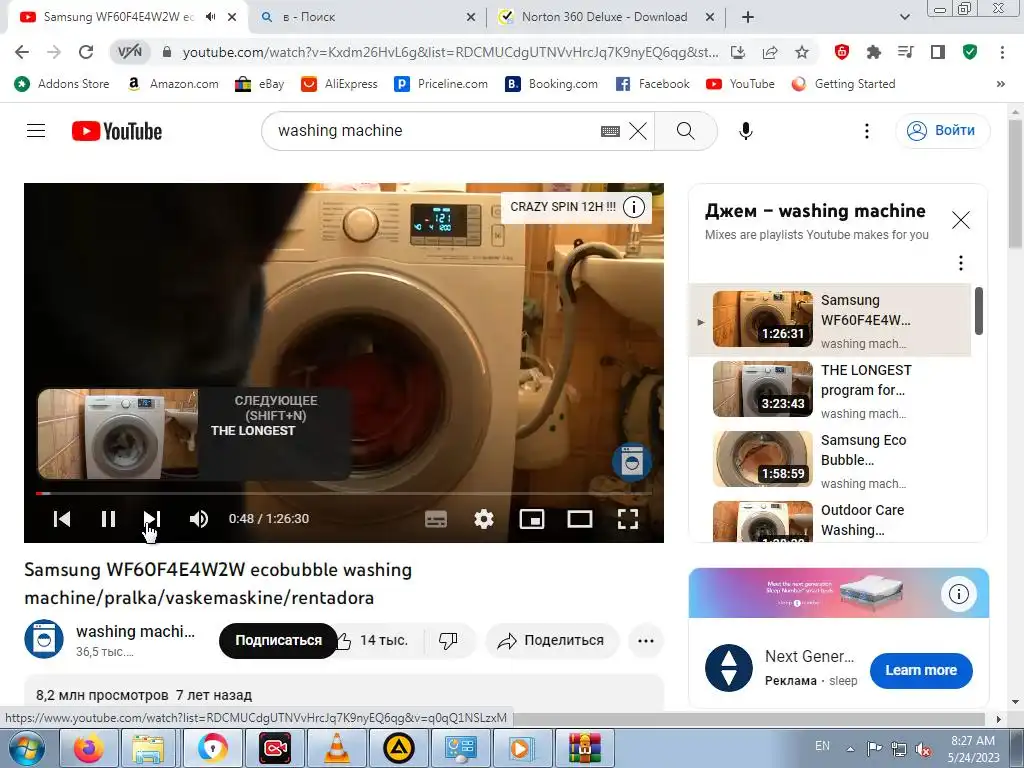Go back in browser history
This screenshot has height=768, width=1024.
click(22, 52)
